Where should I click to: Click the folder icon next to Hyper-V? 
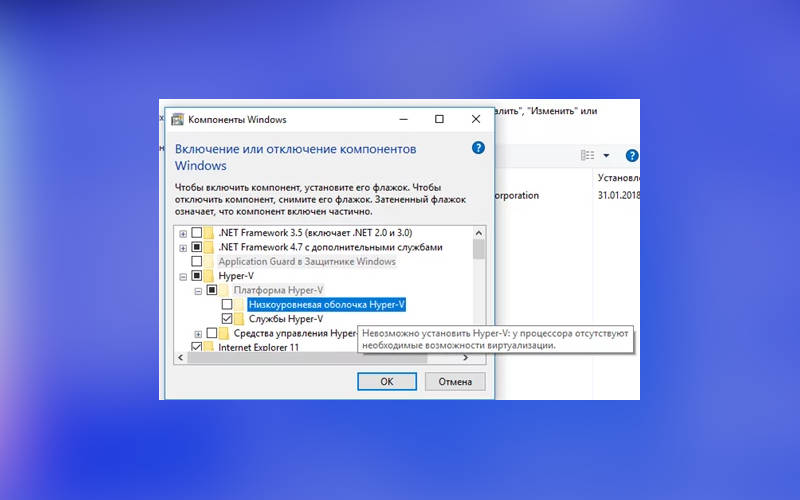tap(209, 276)
